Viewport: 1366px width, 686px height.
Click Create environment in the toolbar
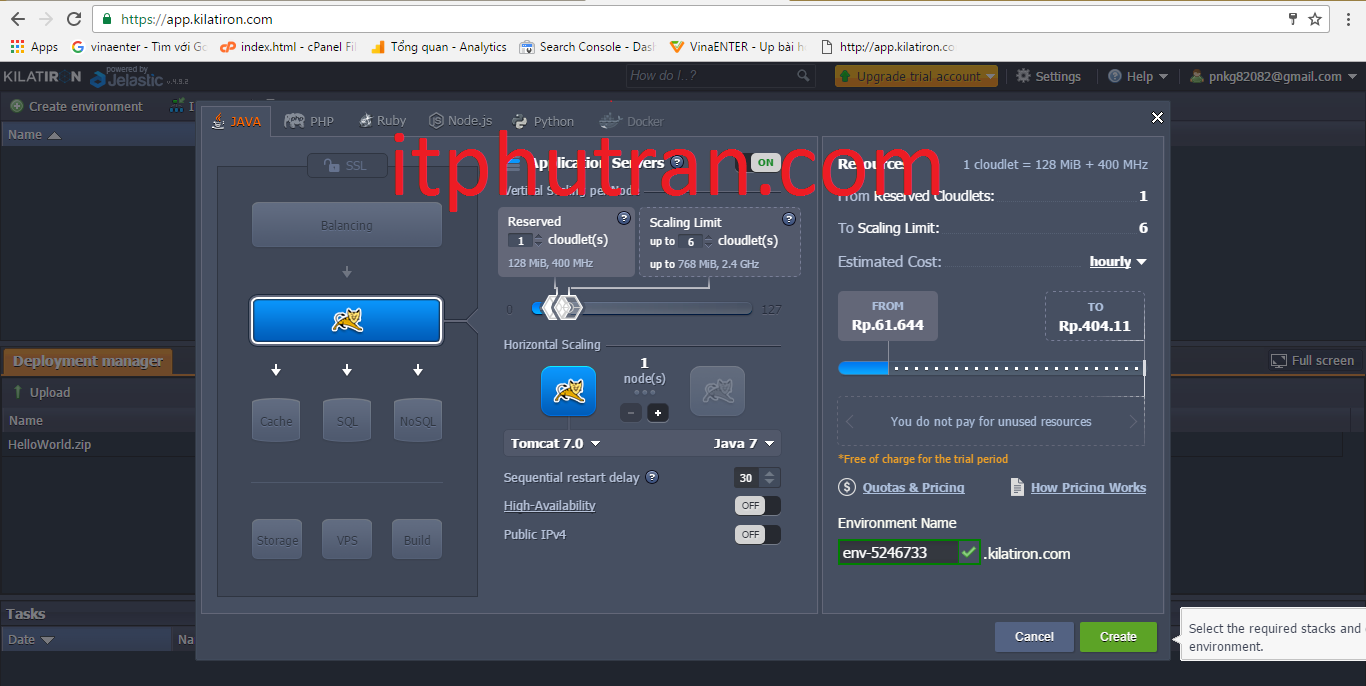76,106
